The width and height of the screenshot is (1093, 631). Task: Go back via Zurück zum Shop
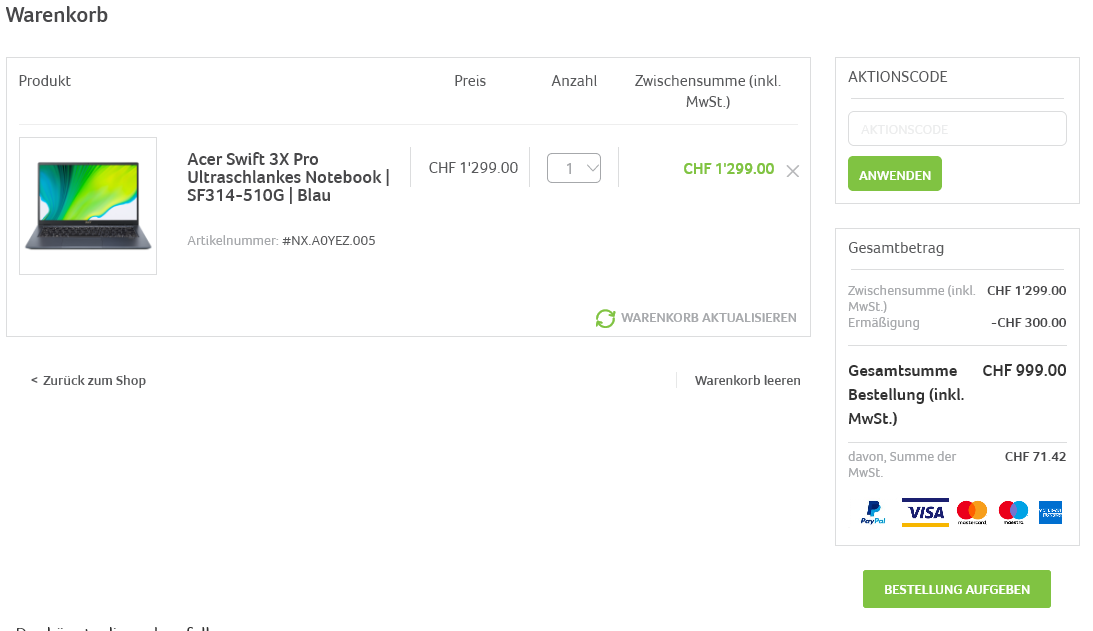coord(89,380)
